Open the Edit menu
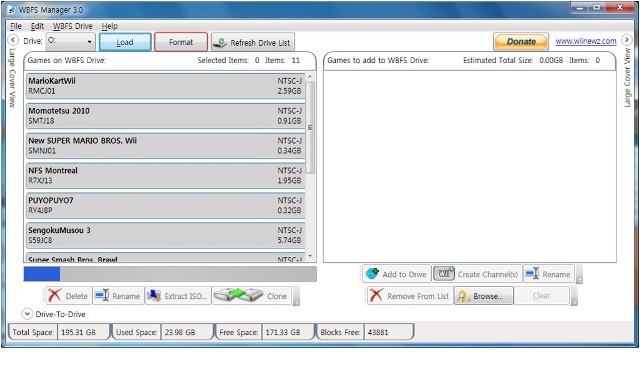The image size is (640, 383). [x=37, y=26]
